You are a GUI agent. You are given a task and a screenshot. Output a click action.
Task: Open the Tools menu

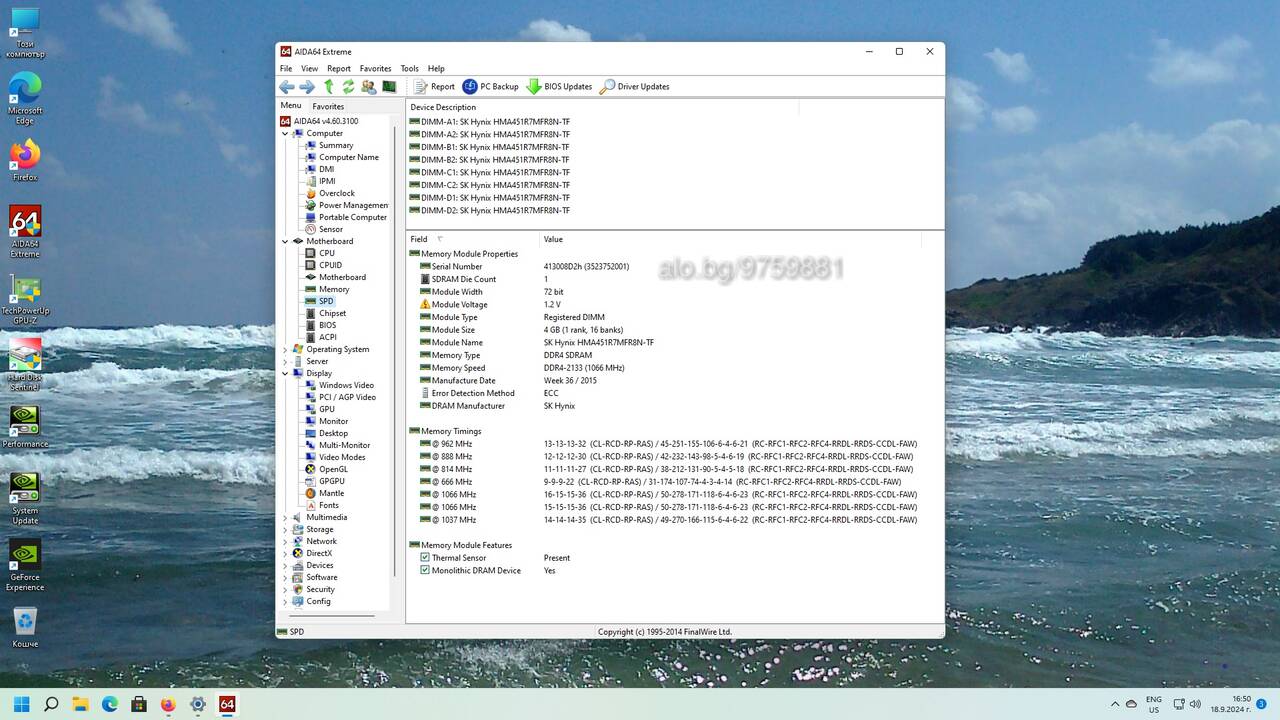(410, 69)
